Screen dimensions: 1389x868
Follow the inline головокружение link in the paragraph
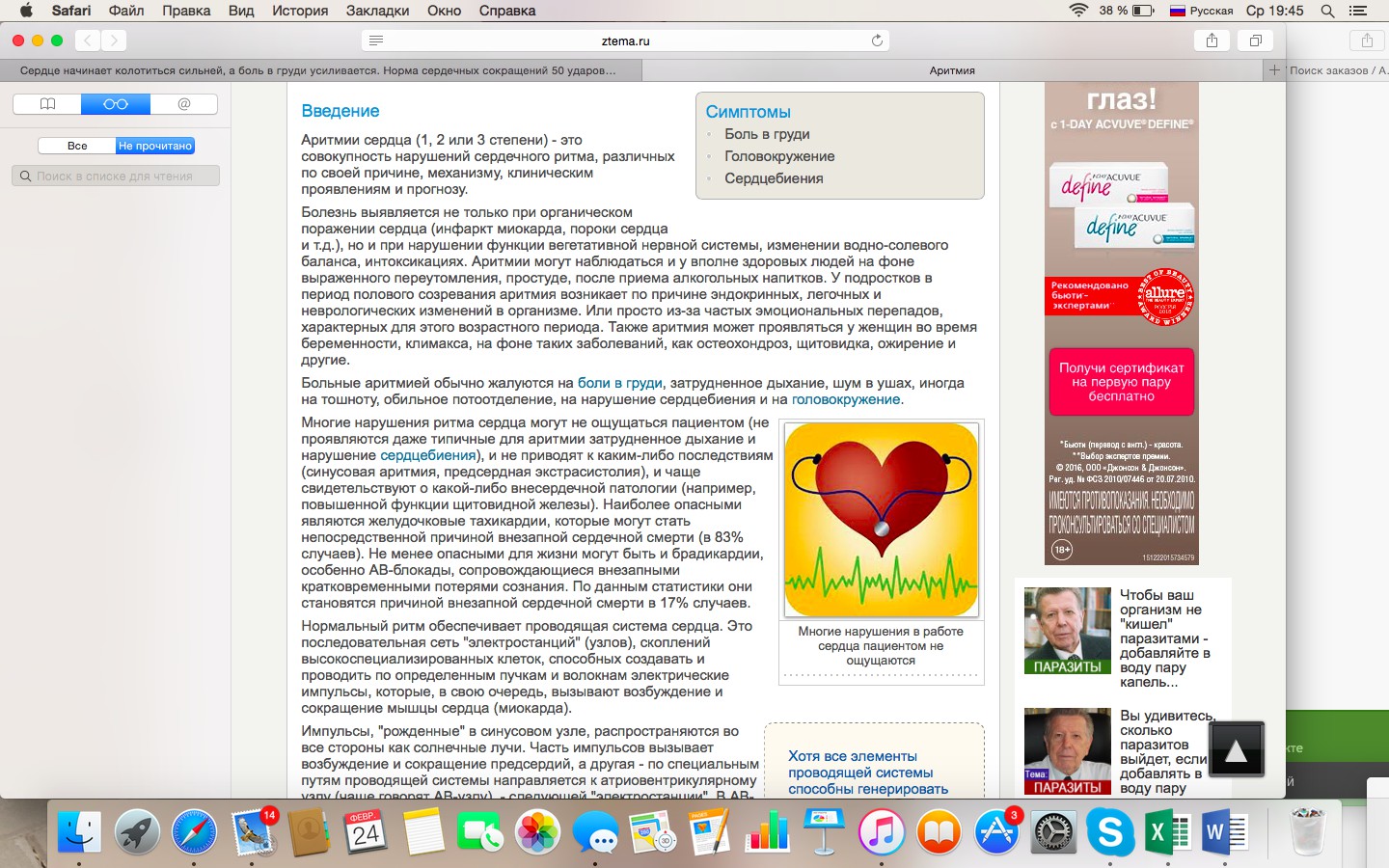point(846,399)
